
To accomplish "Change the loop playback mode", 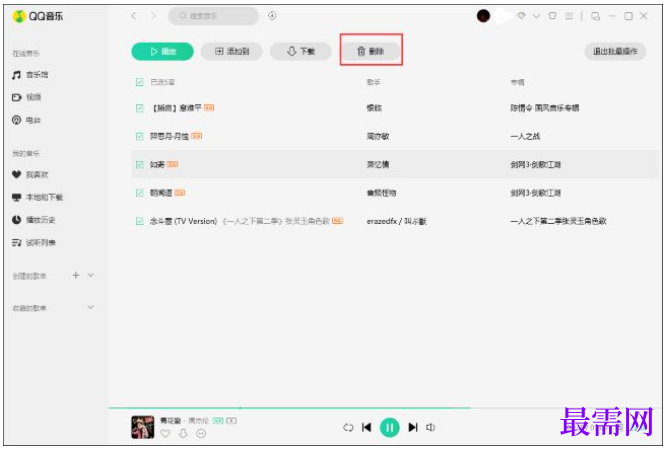I will point(348,427).
